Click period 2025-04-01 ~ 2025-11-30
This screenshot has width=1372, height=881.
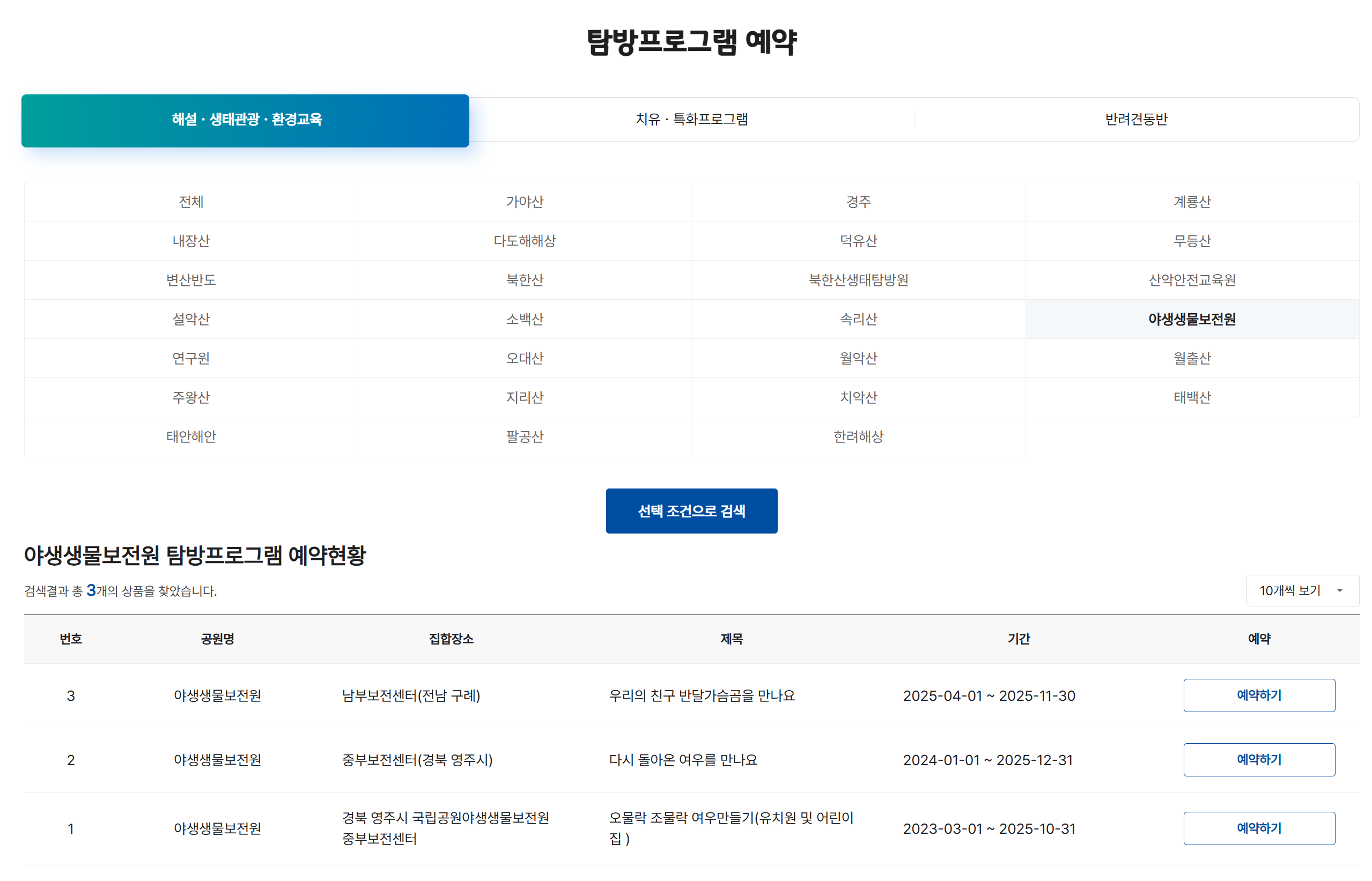pyautogui.click(x=989, y=695)
